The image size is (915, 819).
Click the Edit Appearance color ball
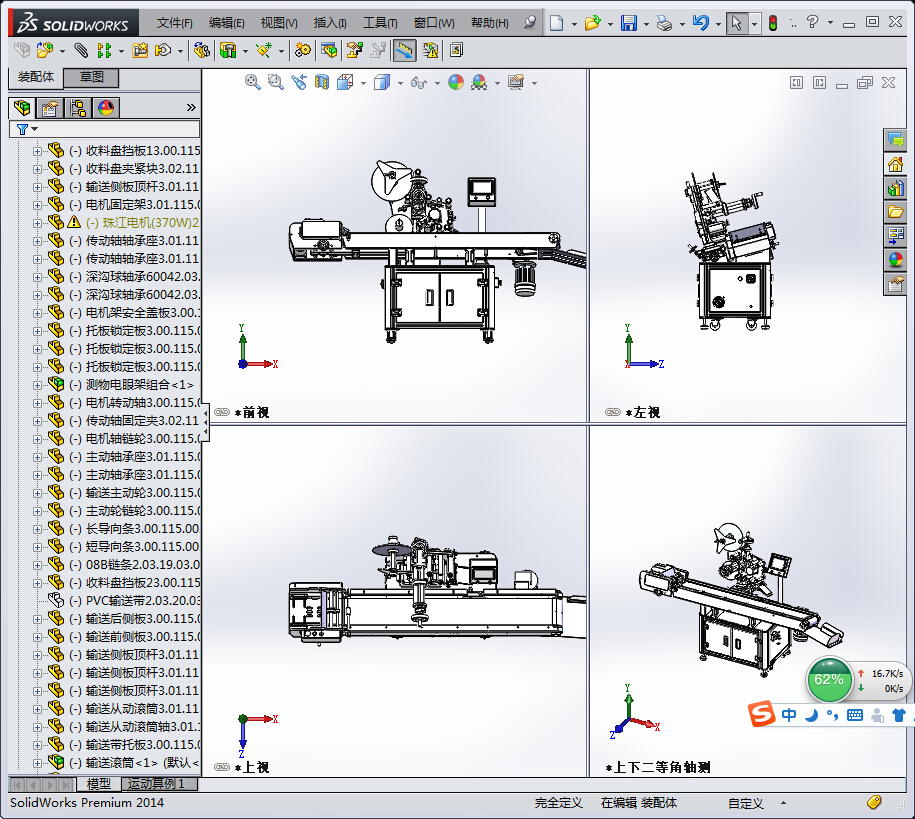click(x=456, y=82)
